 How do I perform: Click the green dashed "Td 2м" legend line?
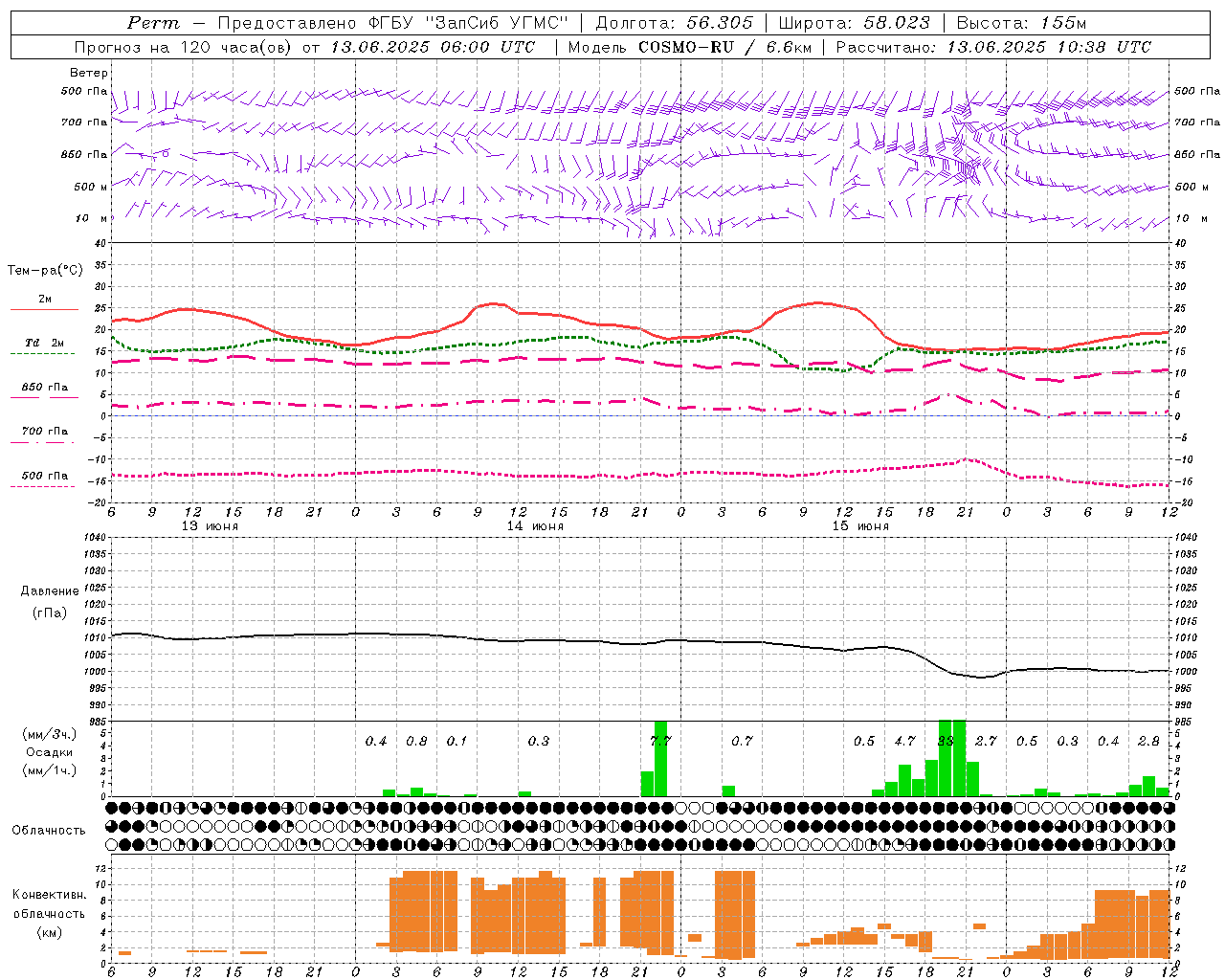tap(42, 354)
